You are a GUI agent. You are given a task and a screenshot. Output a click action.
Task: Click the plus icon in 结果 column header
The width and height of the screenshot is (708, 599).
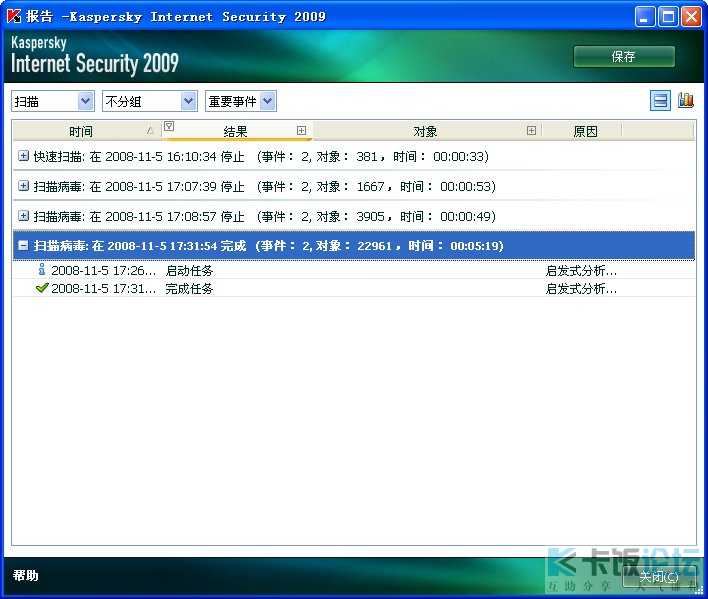[x=301, y=130]
